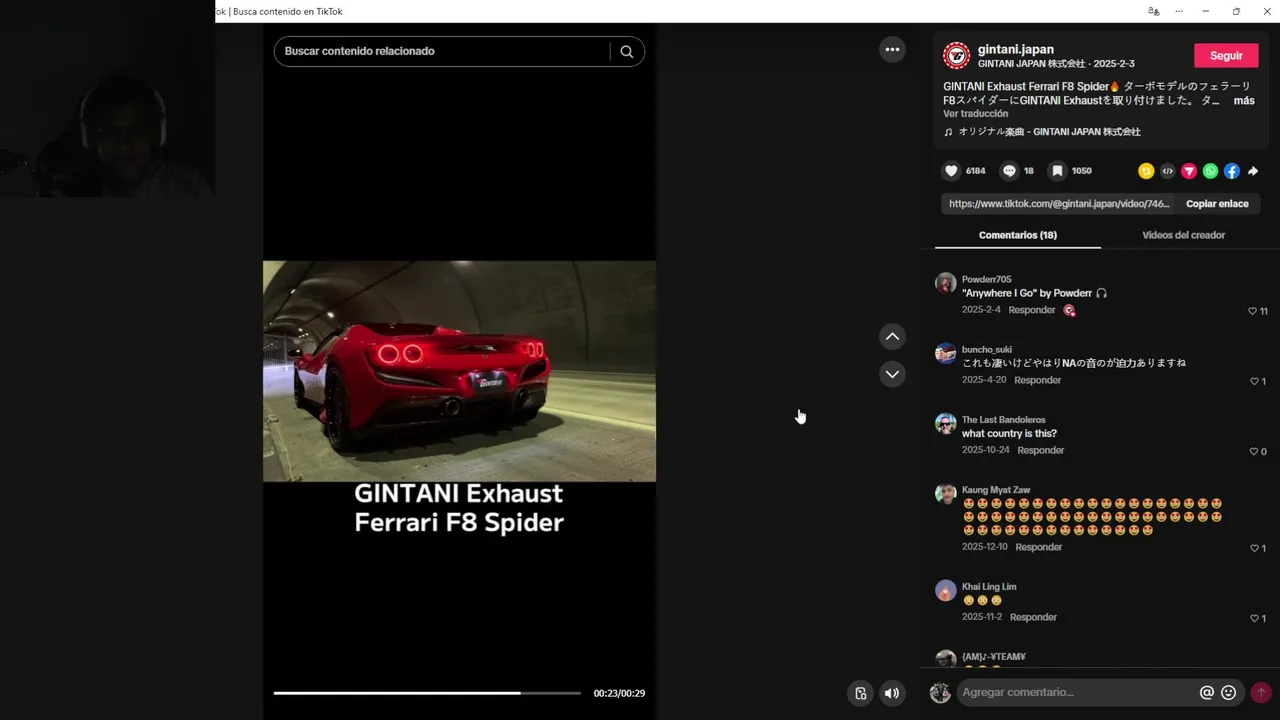Open Kaung Myat Zaw username

coord(995,489)
